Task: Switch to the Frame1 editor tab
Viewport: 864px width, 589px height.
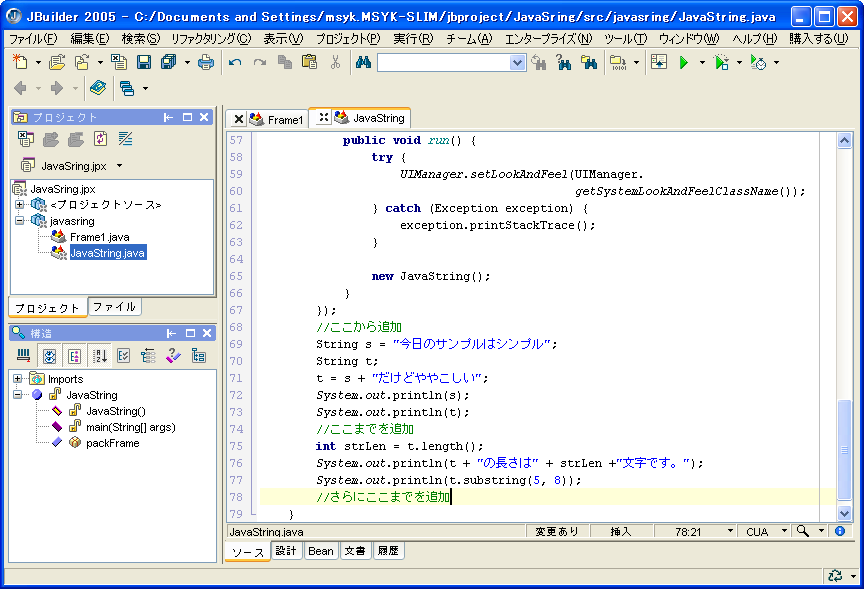Action: coord(284,119)
